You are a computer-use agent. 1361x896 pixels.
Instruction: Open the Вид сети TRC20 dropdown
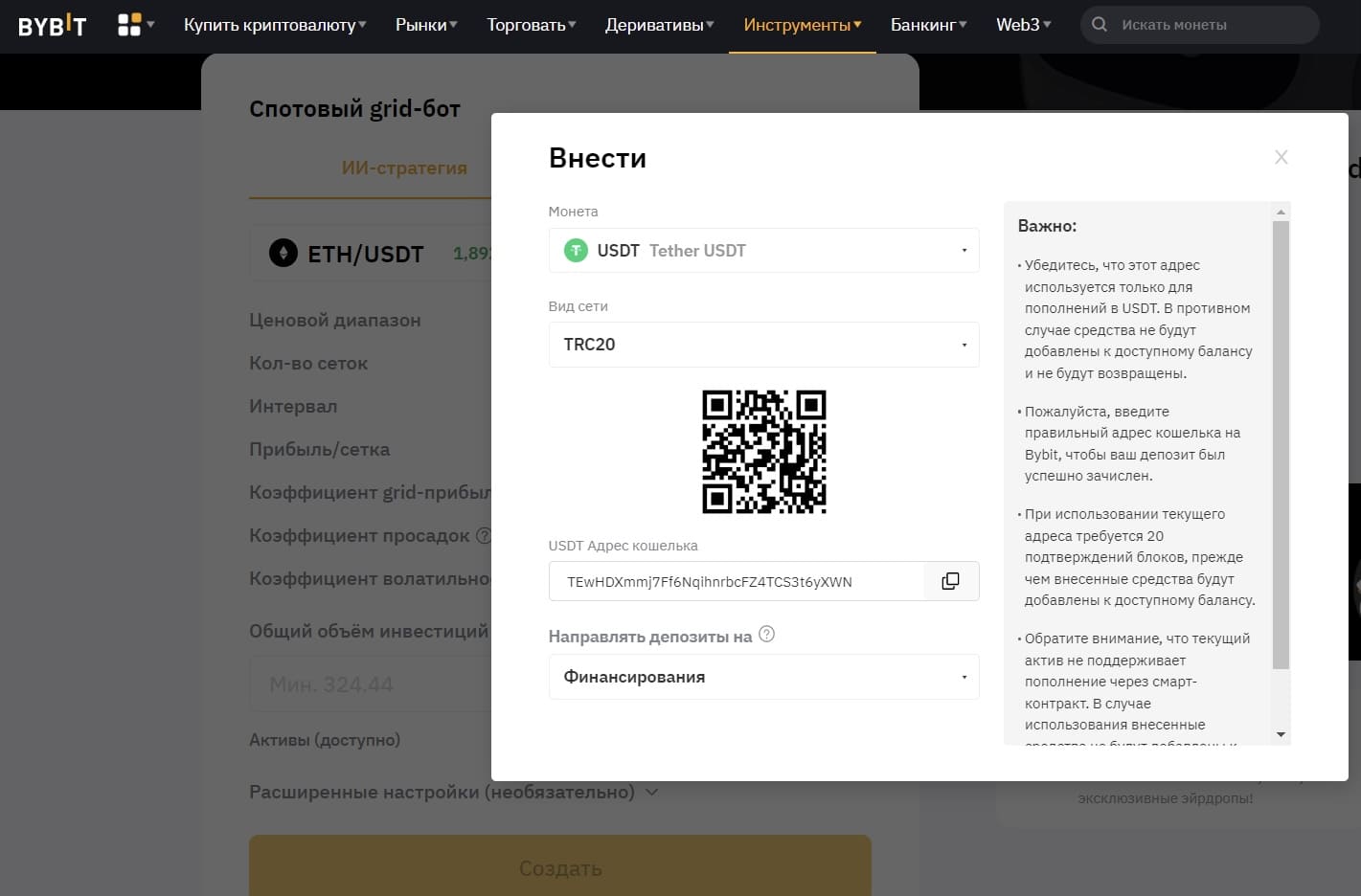763,345
